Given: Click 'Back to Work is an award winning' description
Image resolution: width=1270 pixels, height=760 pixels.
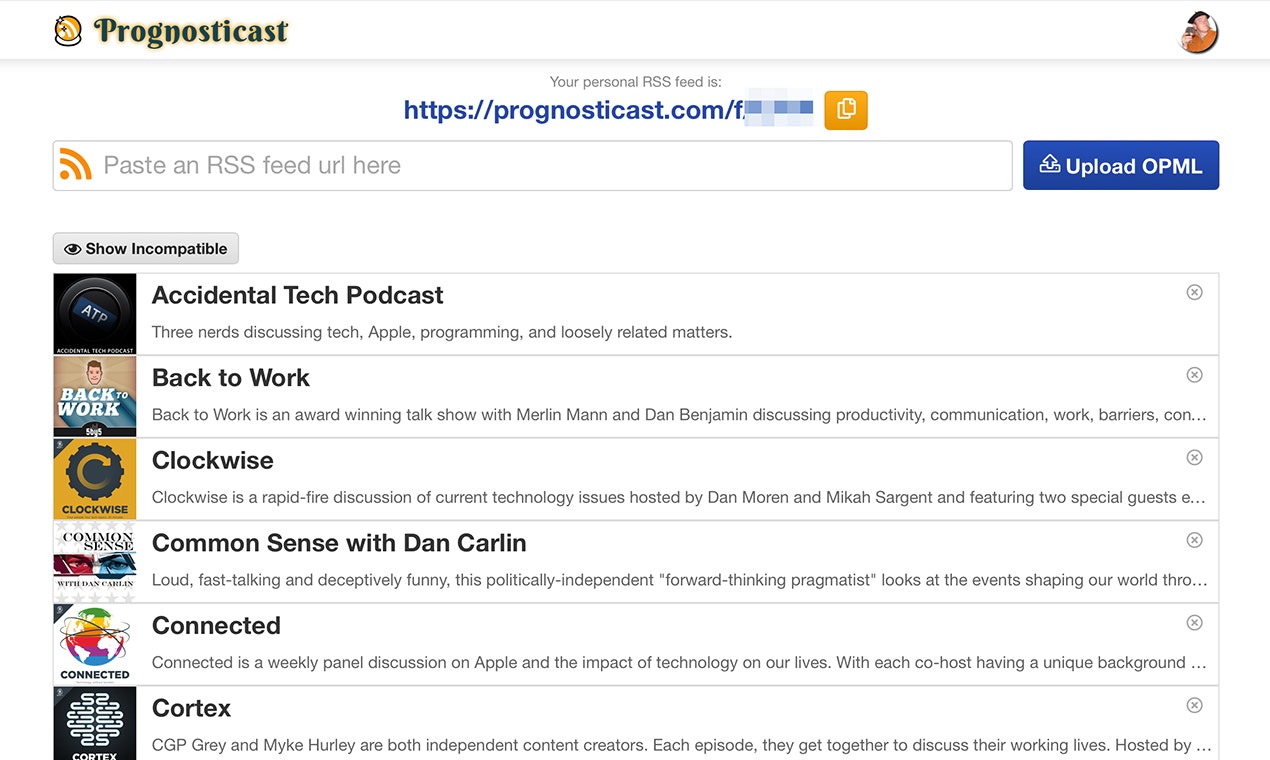Looking at the screenshot, I should [x=679, y=414].
